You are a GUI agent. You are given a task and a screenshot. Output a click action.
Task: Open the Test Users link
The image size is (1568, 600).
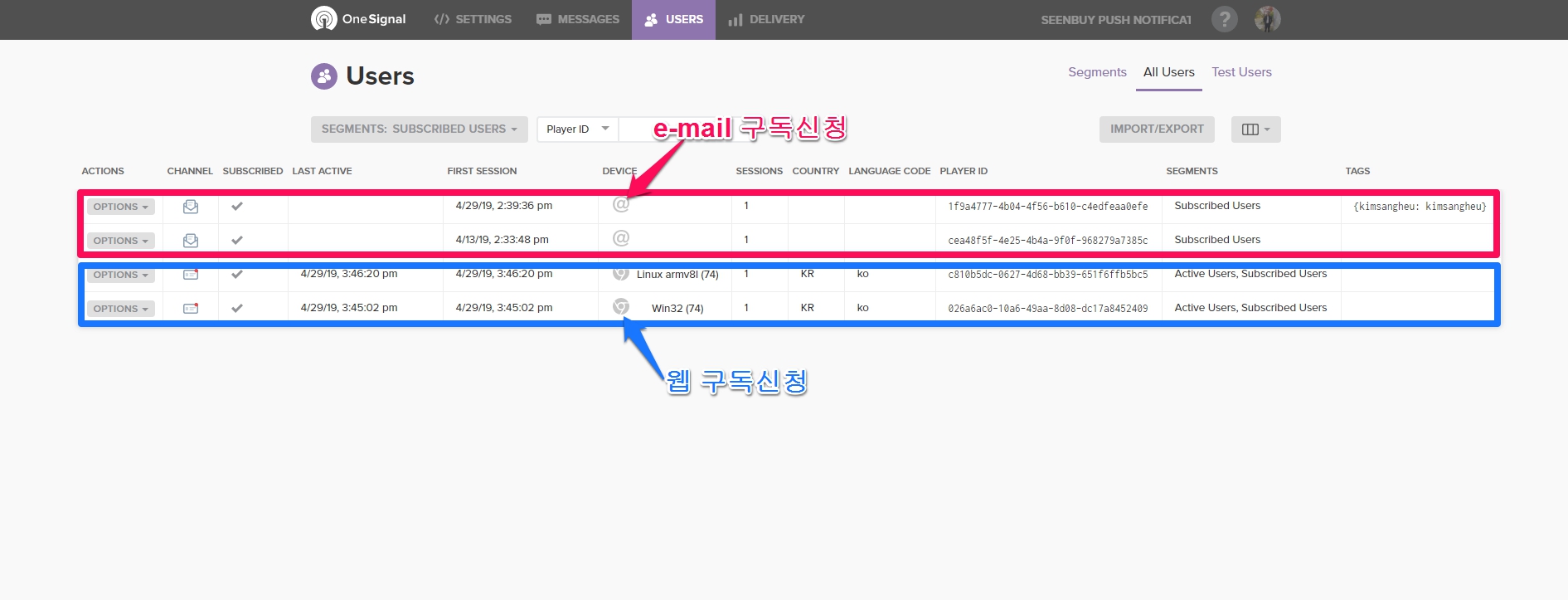pyautogui.click(x=1240, y=72)
